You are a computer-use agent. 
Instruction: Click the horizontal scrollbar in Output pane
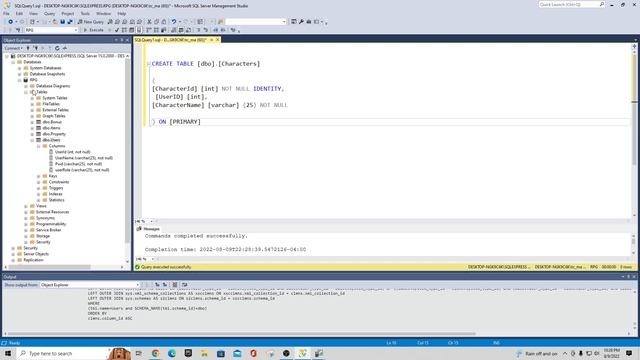tap(242, 333)
